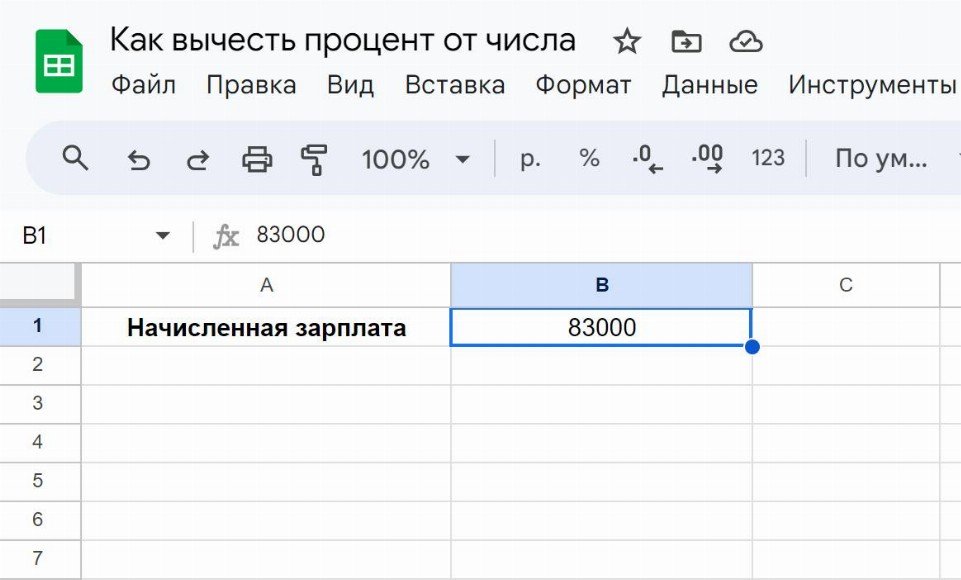
Task: Apply ruble currency format
Action: [x=530, y=158]
